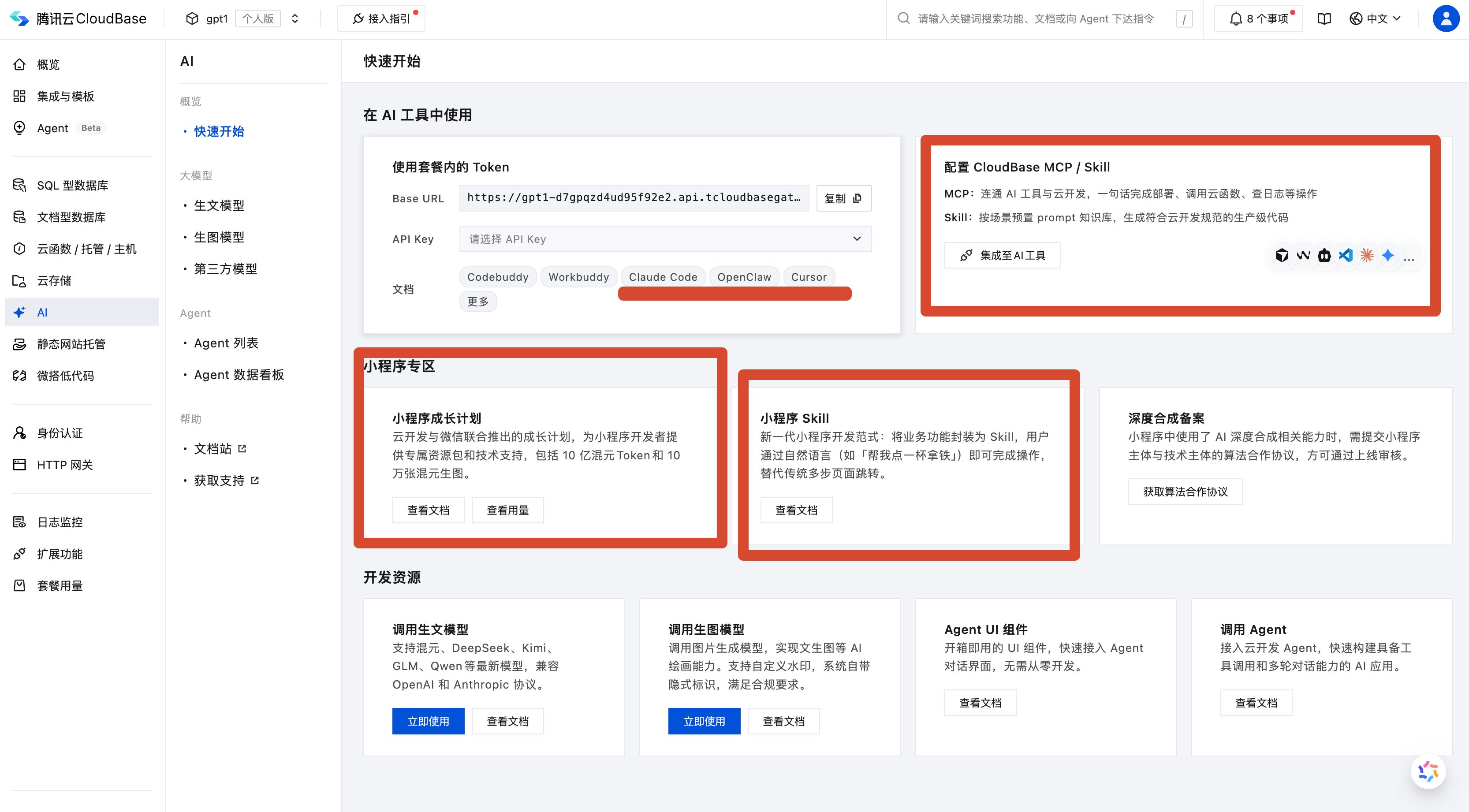Open Agent 数据看板 in the AI submenu

pyautogui.click(x=239, y=375)
